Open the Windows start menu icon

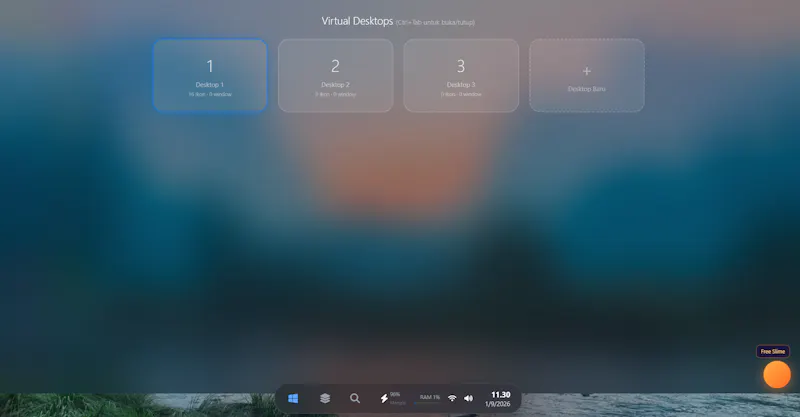click(293, 399)
